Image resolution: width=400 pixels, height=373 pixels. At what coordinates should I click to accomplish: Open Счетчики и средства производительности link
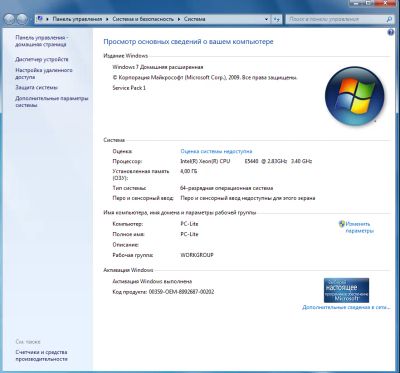click(x=41, y=356)
